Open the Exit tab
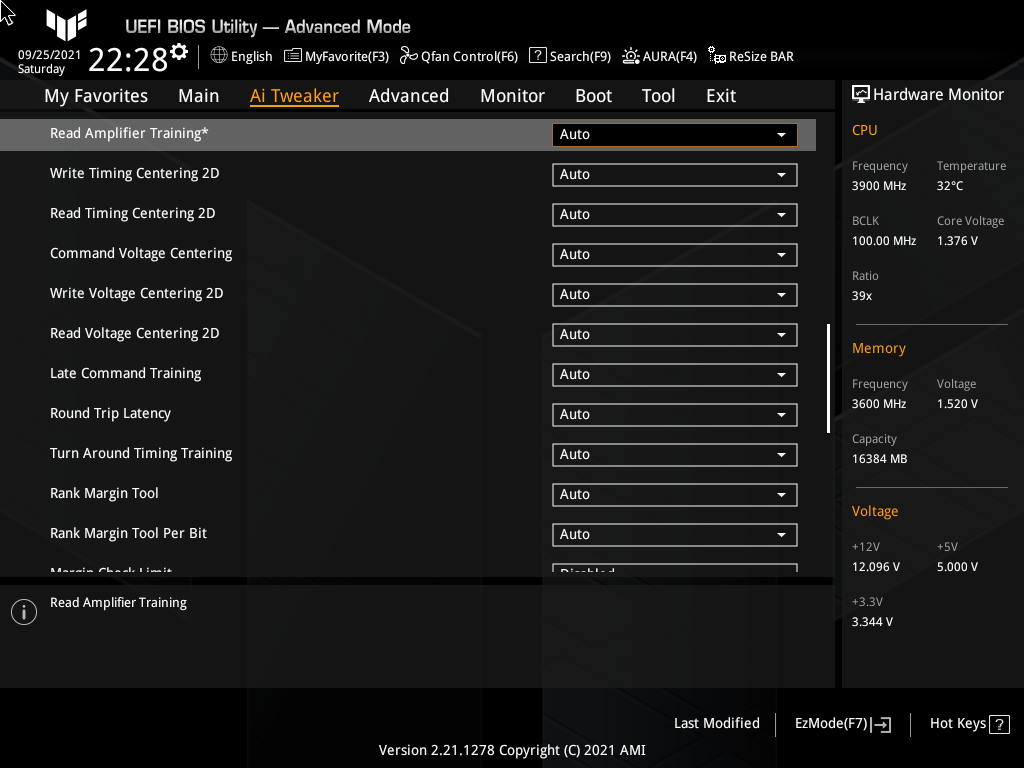1024x768 pixels. tap(721, 96)
